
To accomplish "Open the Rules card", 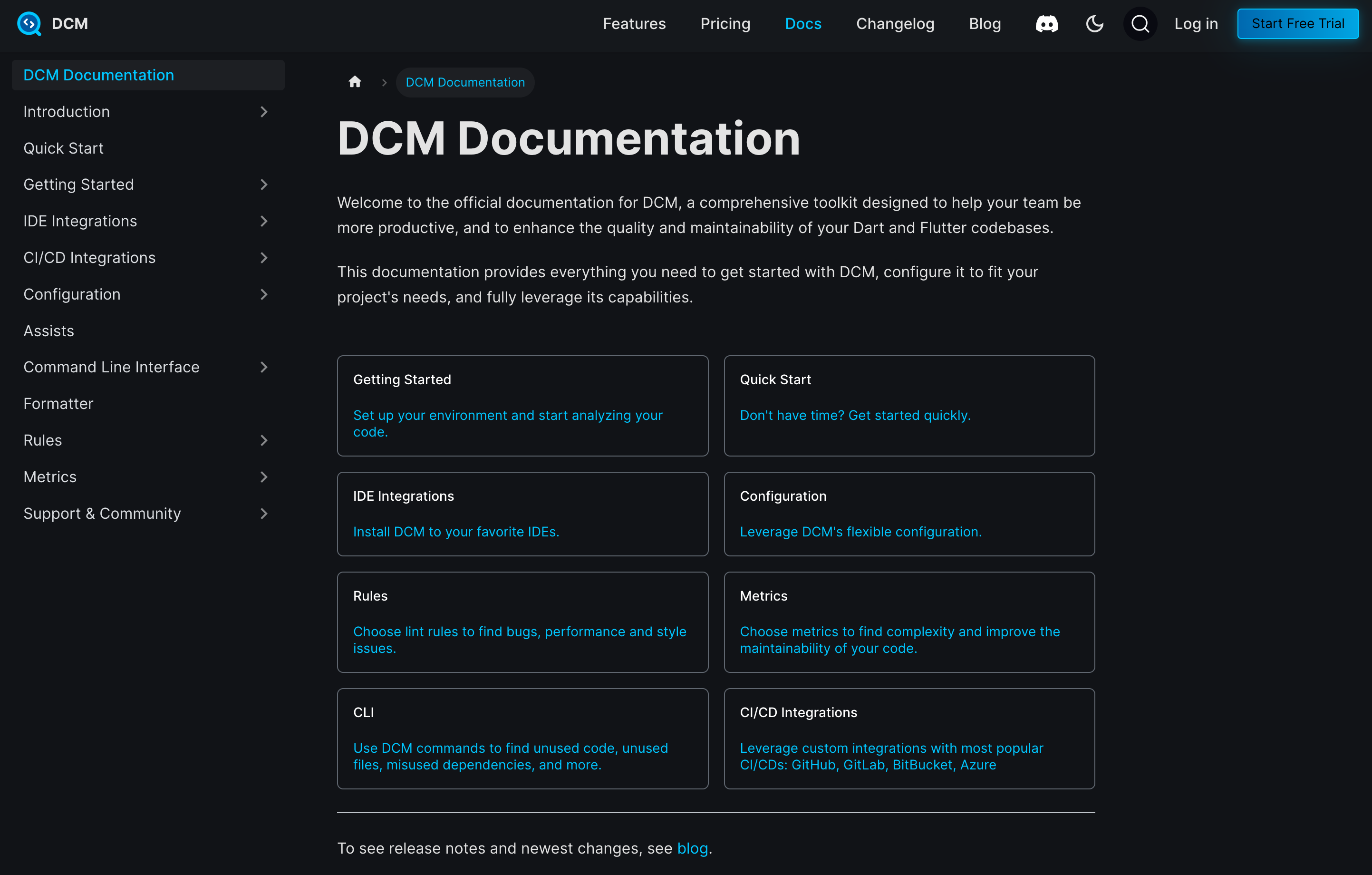I will (x=522, y=622).
